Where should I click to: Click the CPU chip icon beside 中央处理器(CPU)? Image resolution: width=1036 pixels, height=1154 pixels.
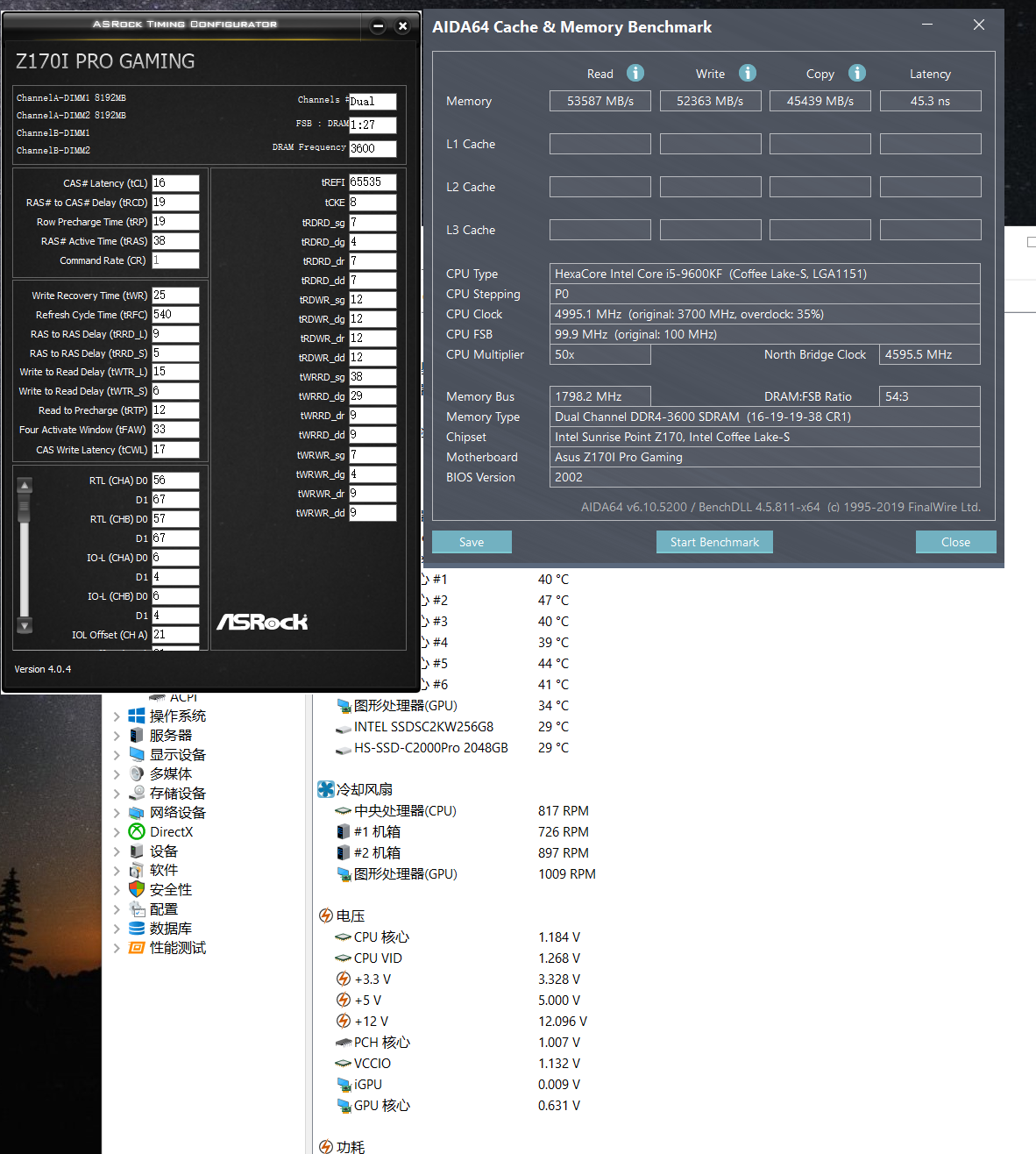point(343,810)
